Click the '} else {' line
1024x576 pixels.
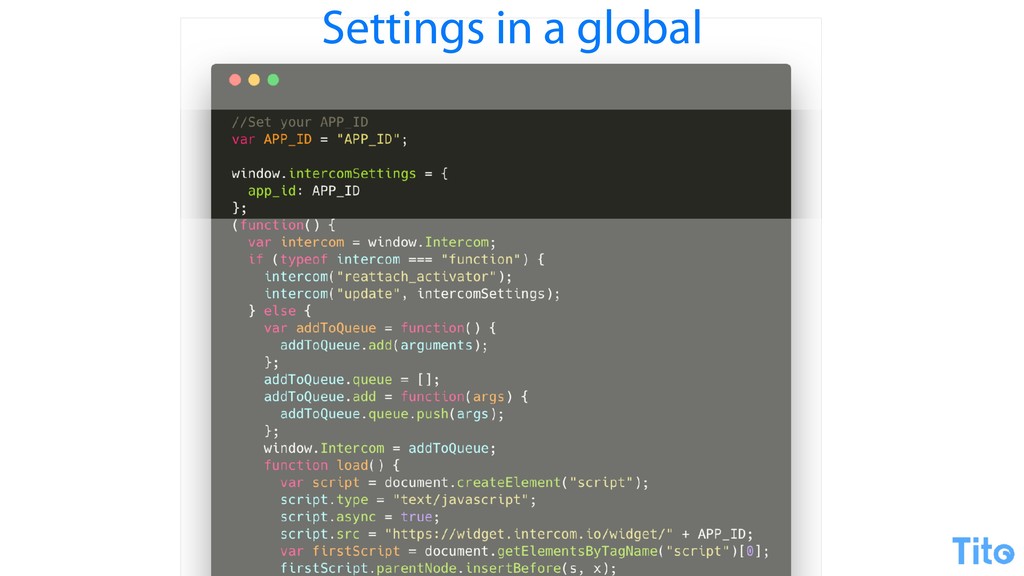280,311
